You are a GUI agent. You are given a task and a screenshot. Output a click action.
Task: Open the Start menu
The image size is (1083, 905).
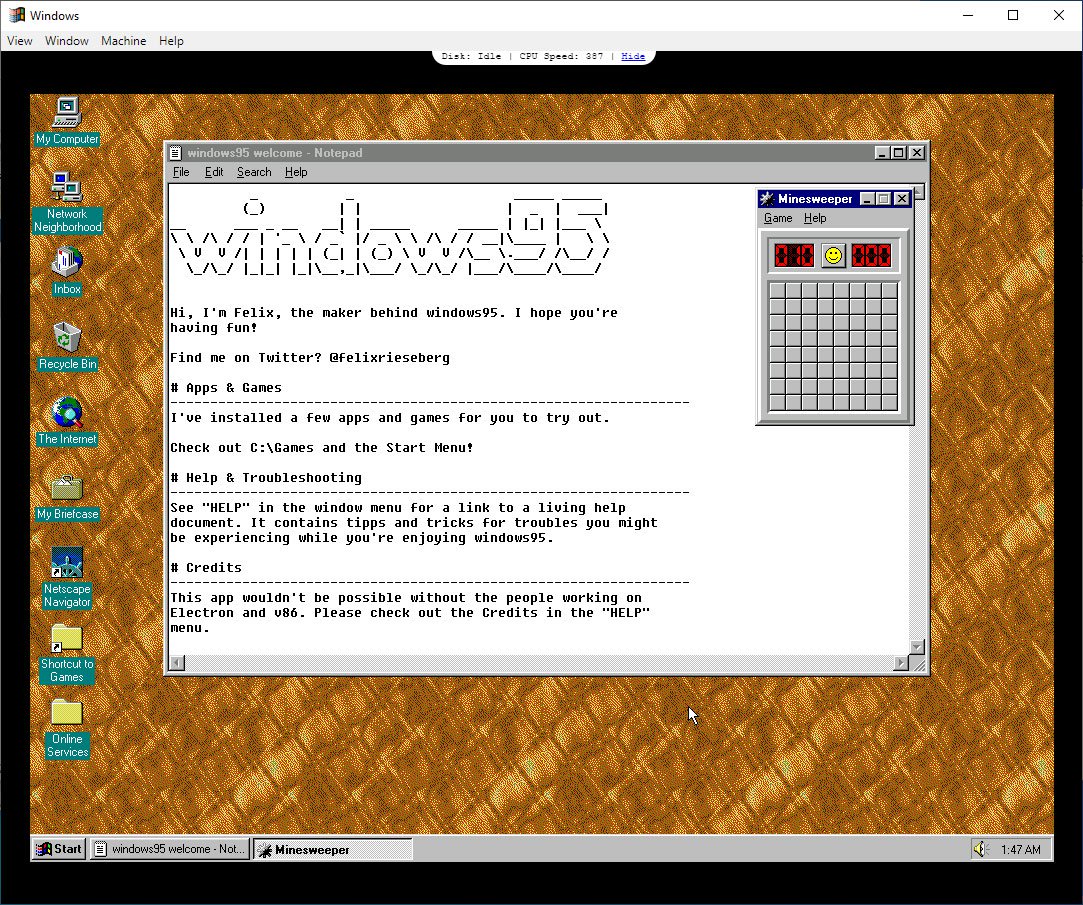point(59,849)
